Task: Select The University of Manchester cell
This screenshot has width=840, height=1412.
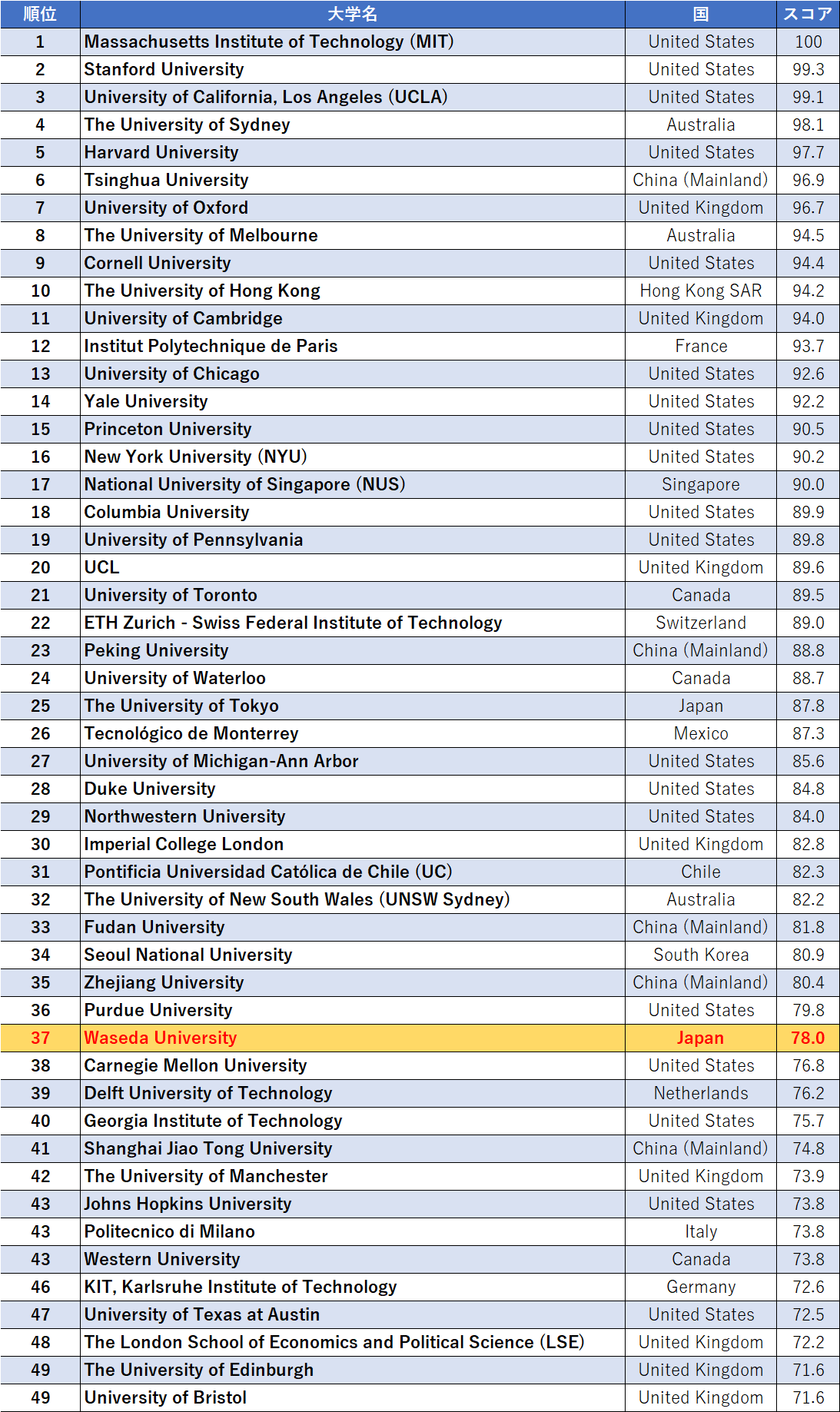Action: 353,1176
